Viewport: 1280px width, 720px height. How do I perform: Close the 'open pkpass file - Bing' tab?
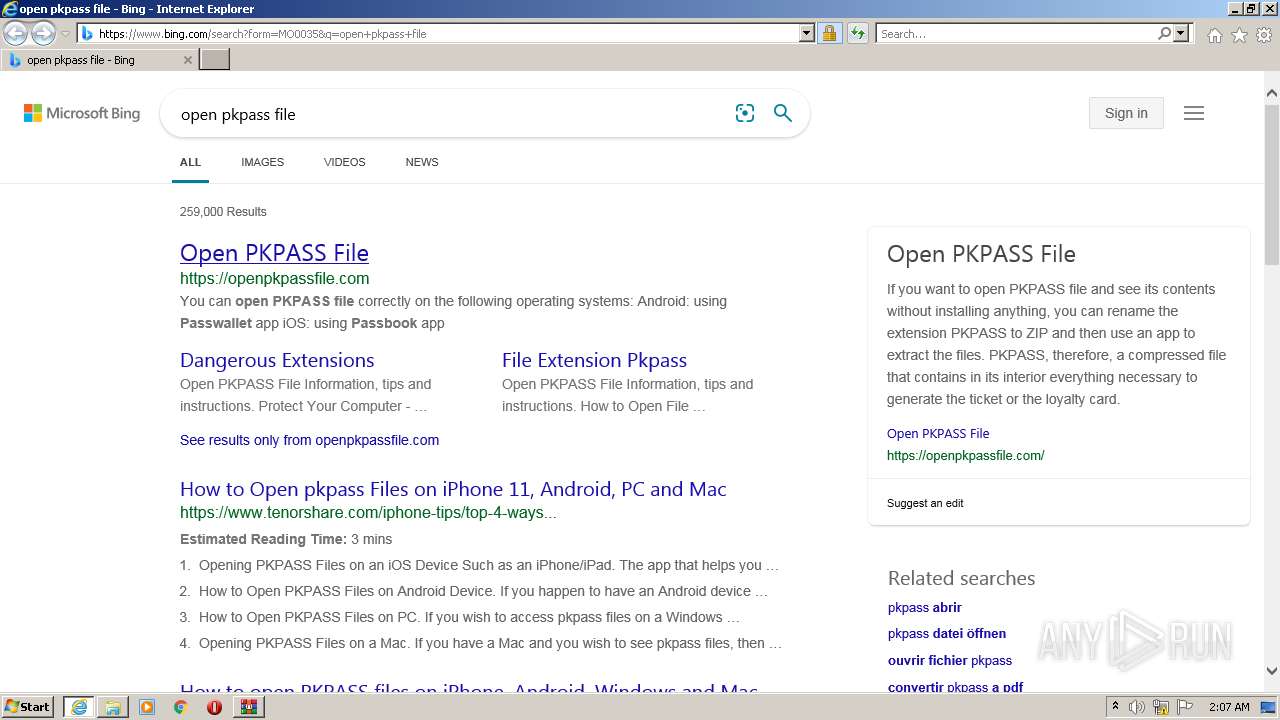coord(187,60)
